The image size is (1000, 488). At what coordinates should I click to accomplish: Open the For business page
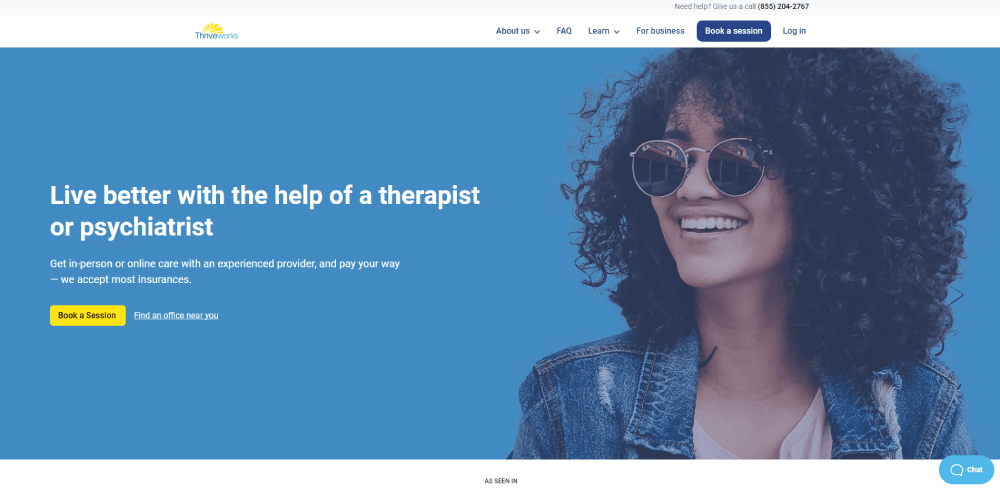click(x=660, y=31)
